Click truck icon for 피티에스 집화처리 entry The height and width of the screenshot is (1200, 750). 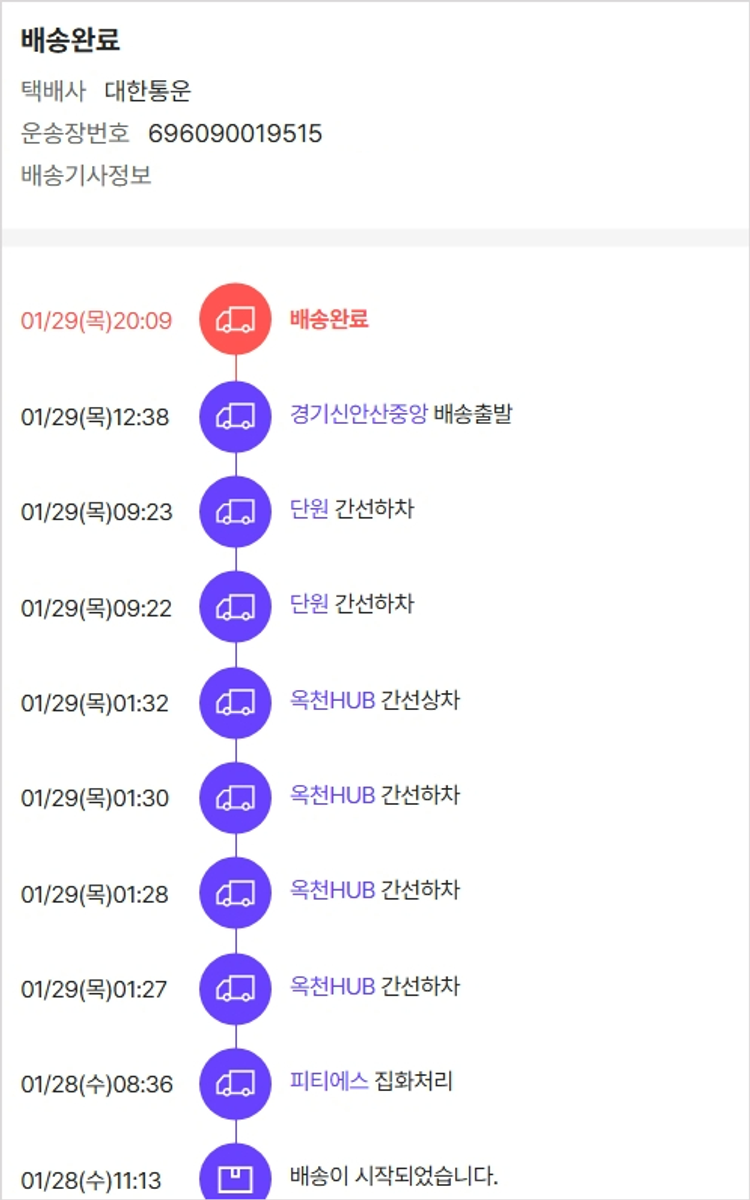pos(235,1083)
